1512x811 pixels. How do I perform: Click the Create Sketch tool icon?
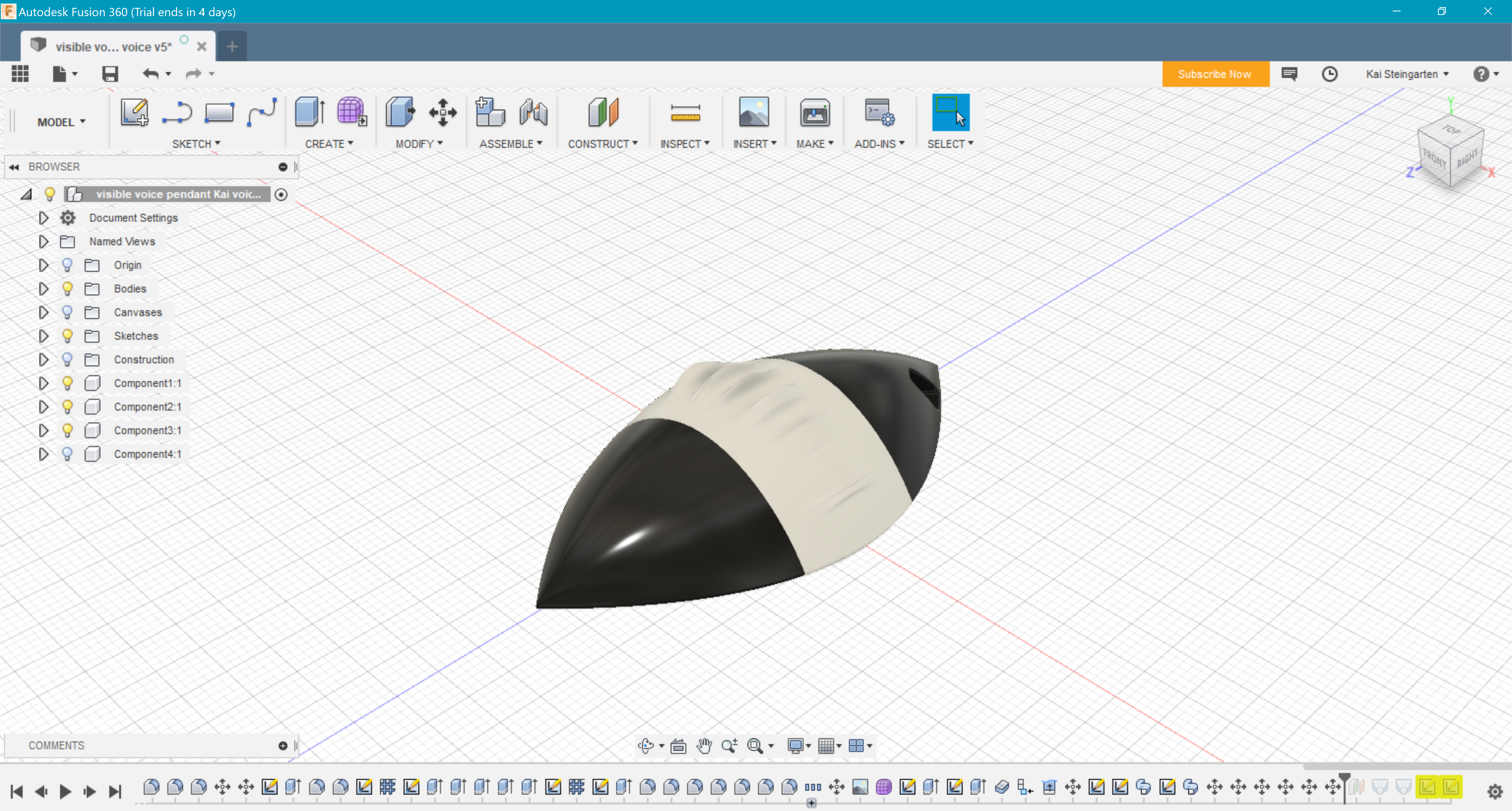click(x=134, y=112)
